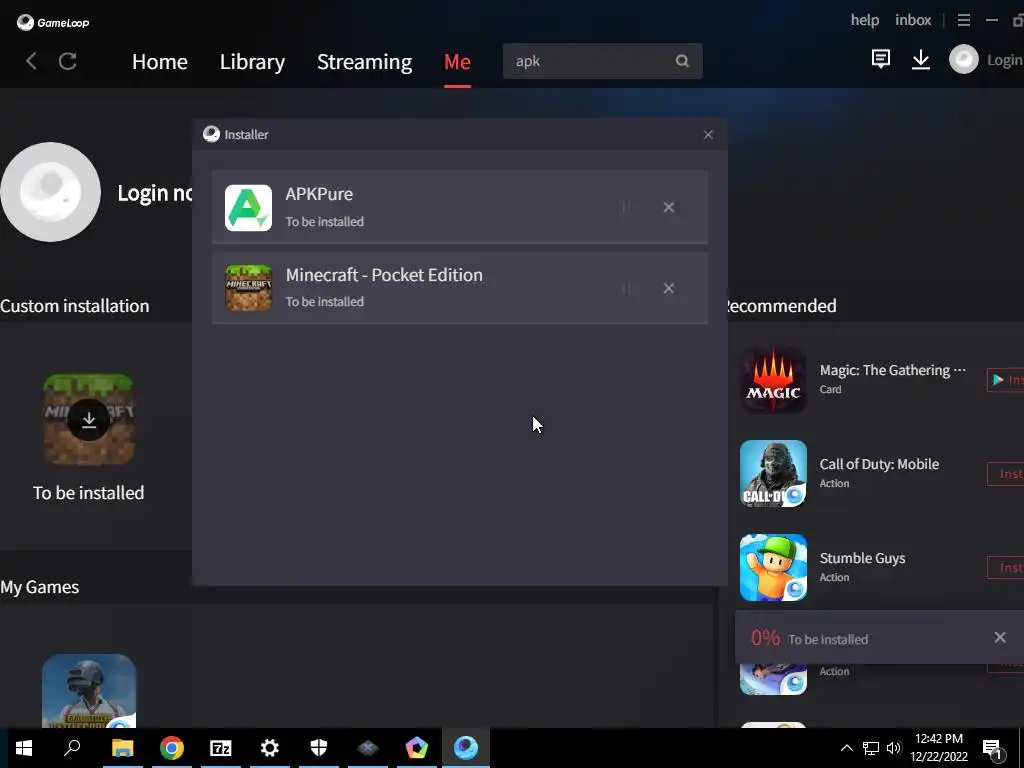Pause the APKPure installation

click(626, 207)
